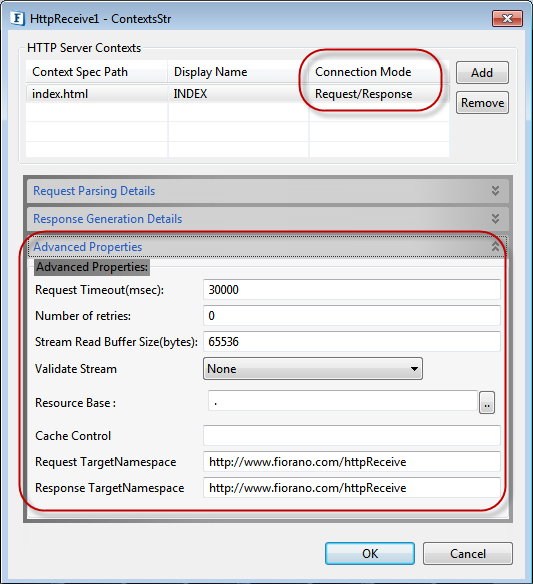Click the Fiorano app icon in title bar
This screenshot has height=584, width=533.
click(18, 19)
